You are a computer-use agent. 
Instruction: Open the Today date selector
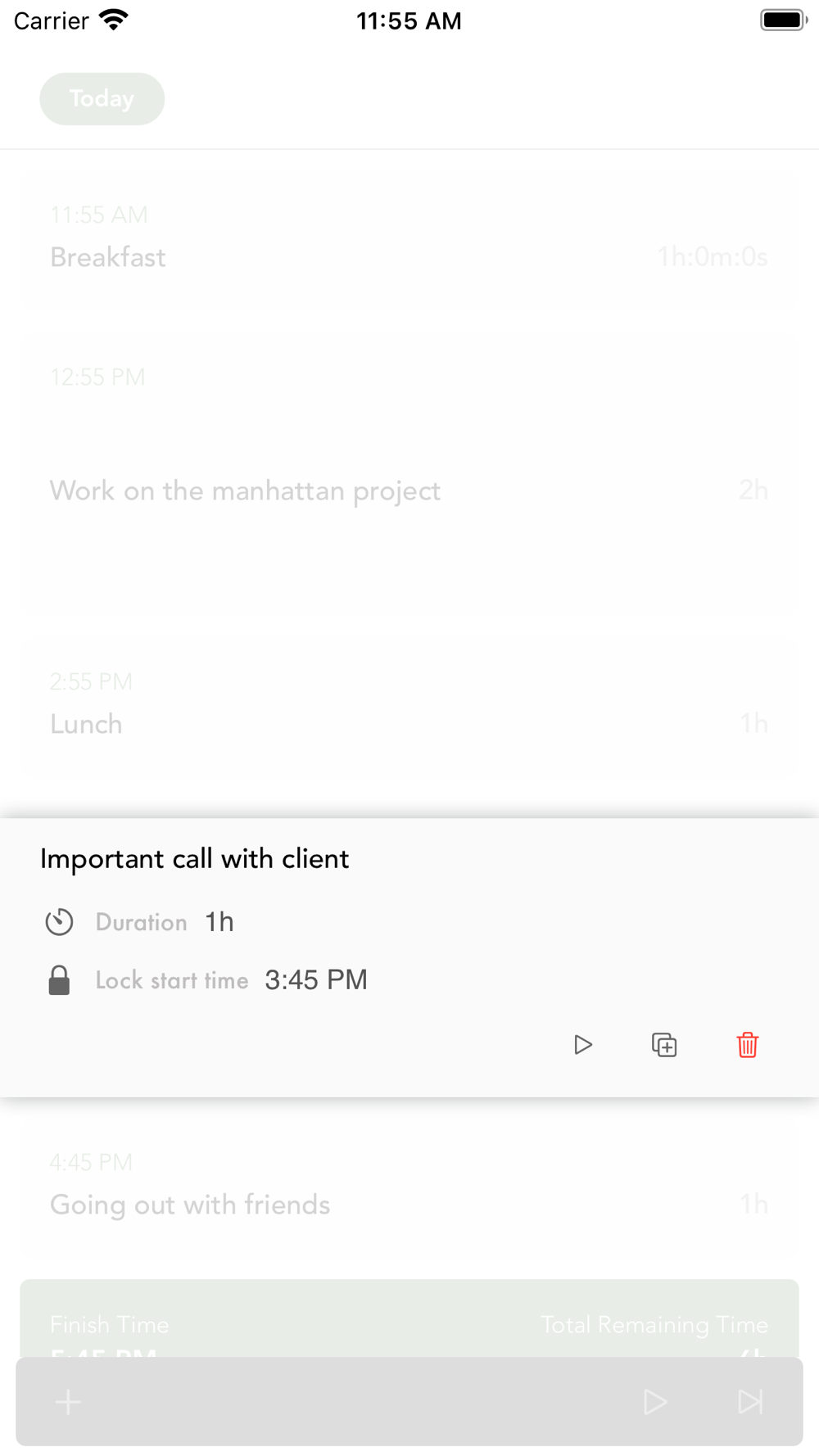[102, 99]
